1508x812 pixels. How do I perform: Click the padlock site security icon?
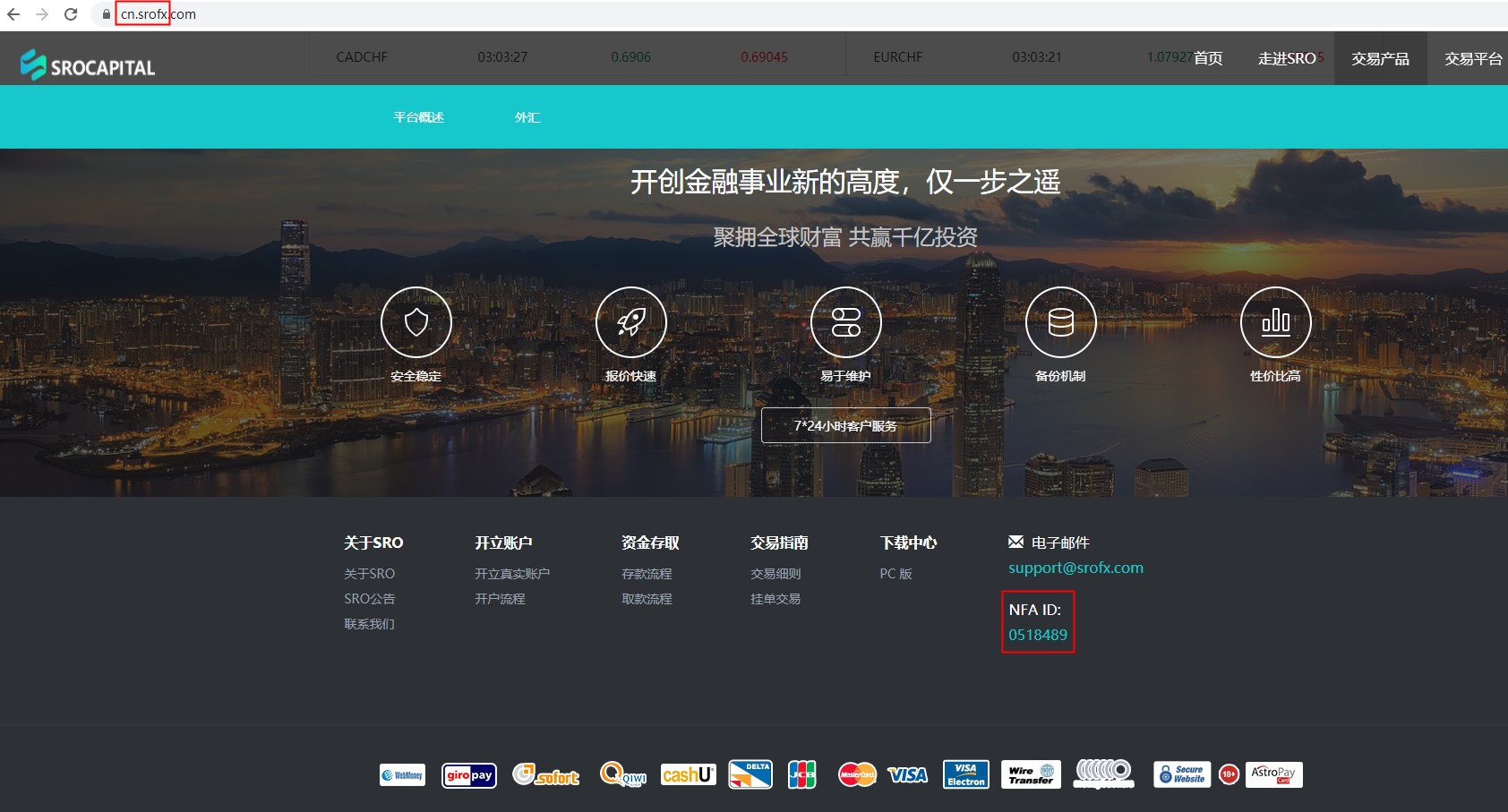pos(107,14)
